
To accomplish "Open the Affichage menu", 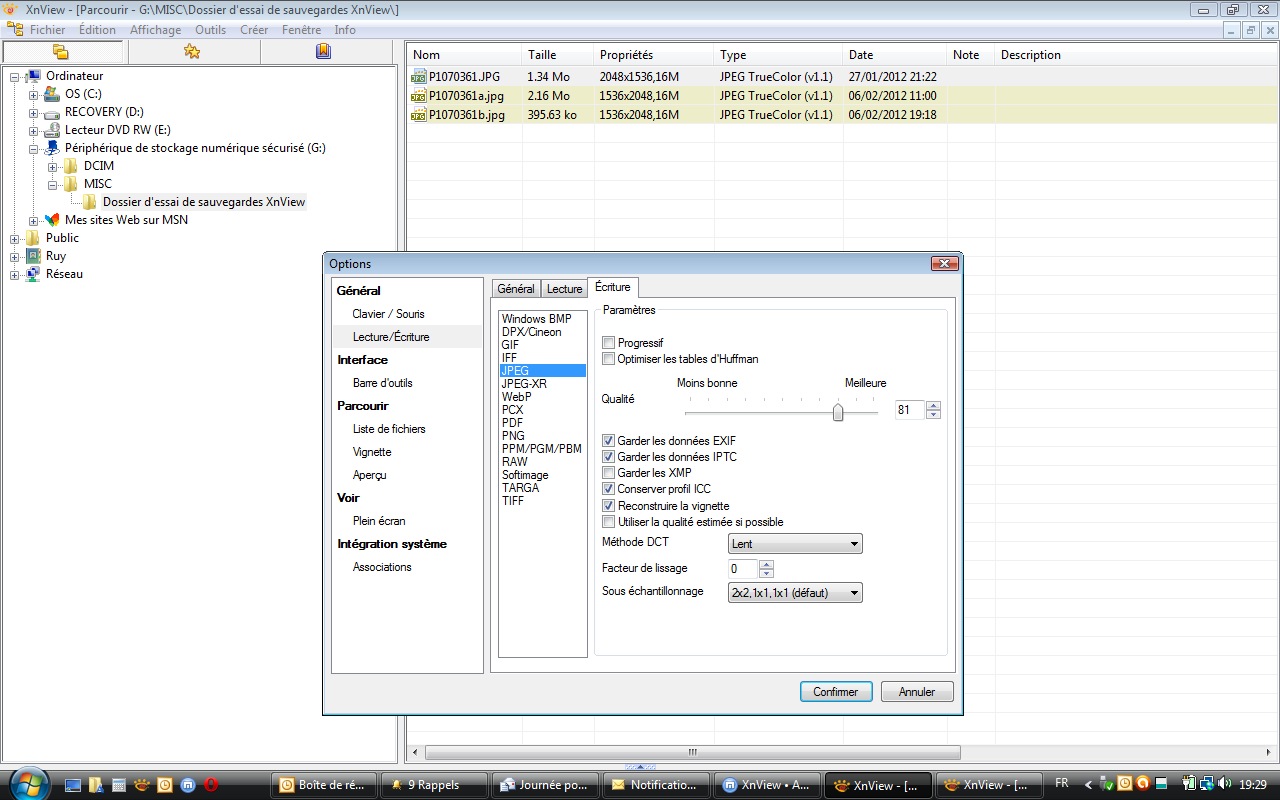I will pos(155,30).
